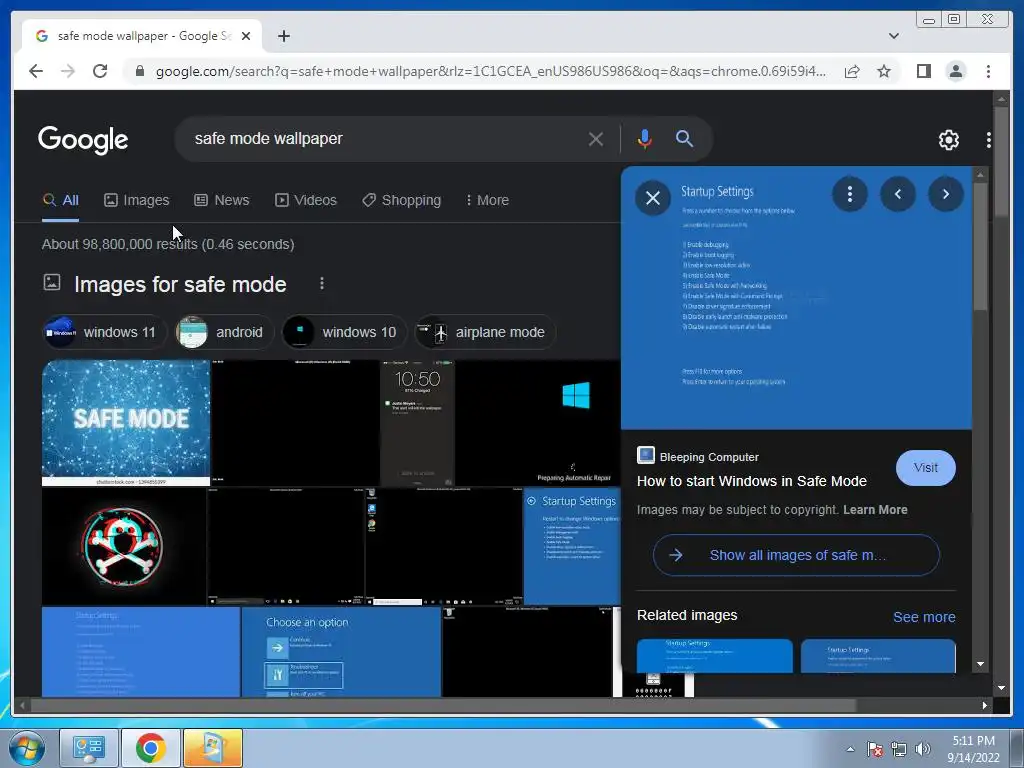Open first related Startup Settings image
Viewport: 1024px width, 768px height.
714,656
